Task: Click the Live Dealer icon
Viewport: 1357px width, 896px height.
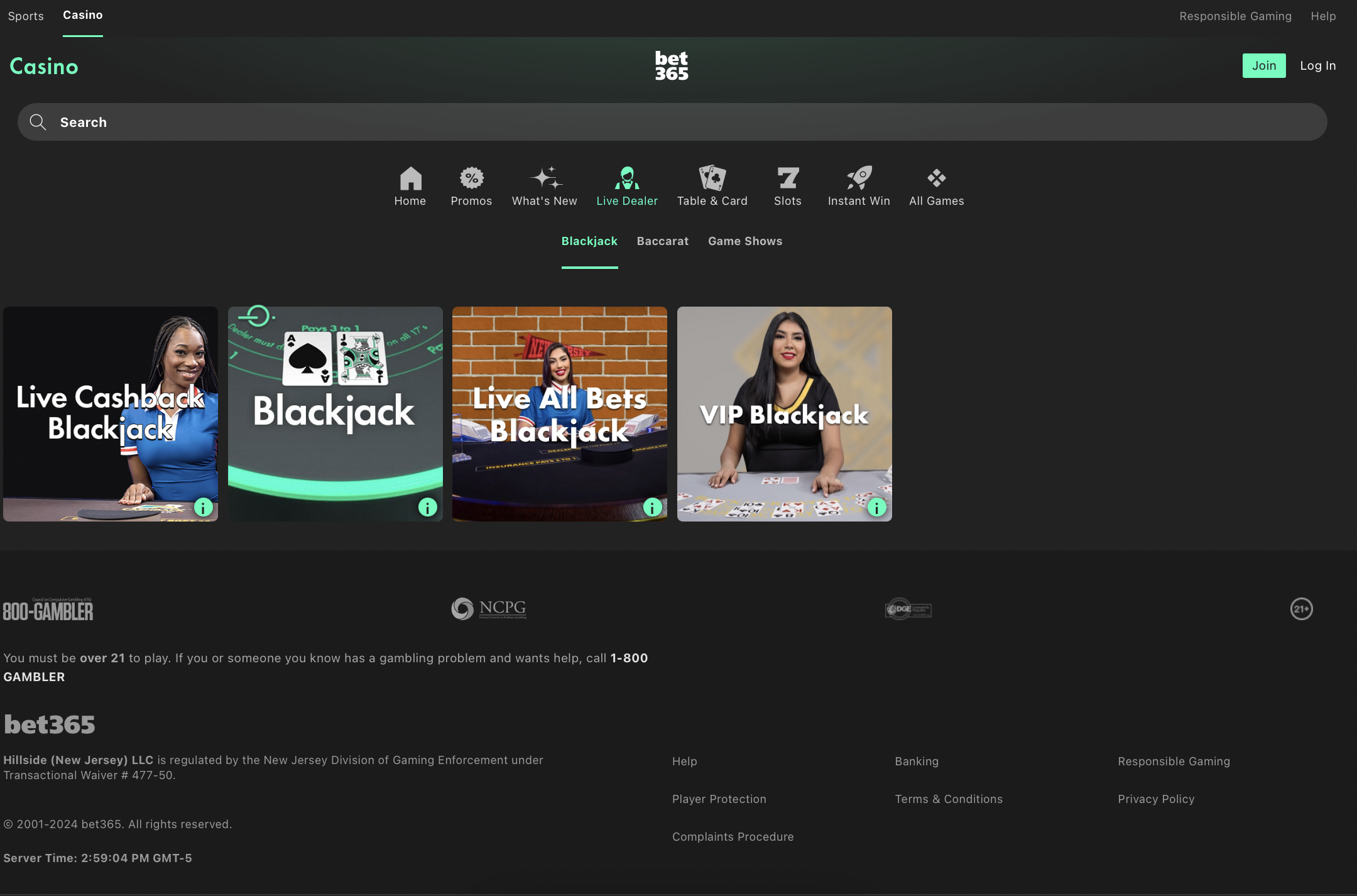Action: pos(626,178)
